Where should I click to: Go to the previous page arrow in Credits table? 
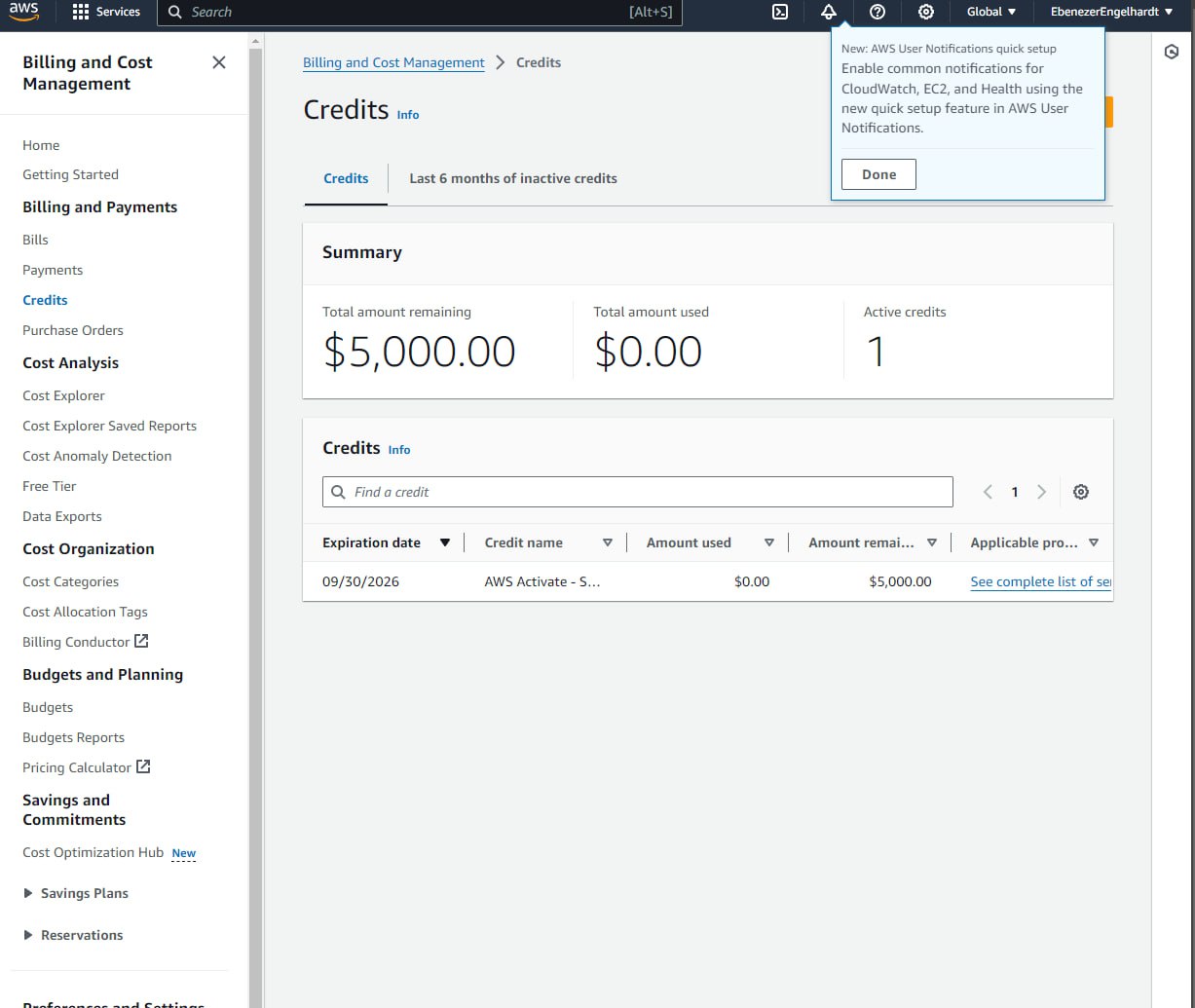[x=988, y=492]
